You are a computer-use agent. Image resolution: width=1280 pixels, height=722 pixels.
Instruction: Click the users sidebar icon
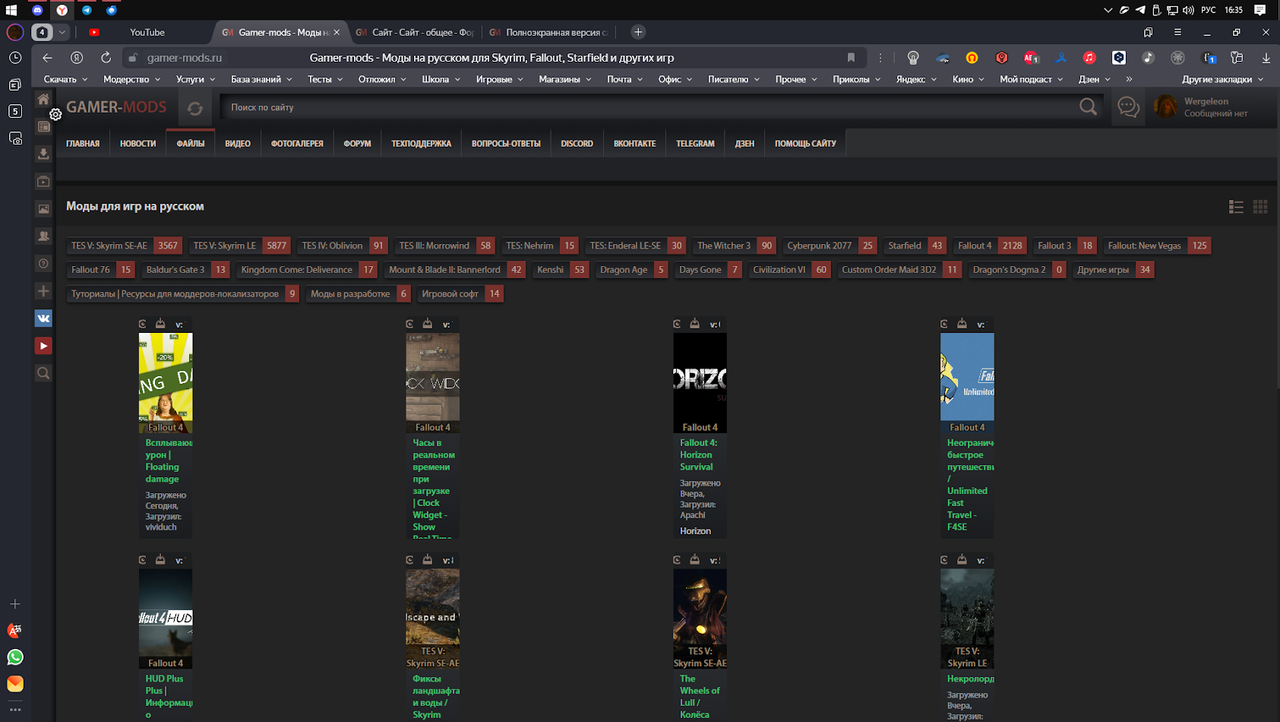43,237
